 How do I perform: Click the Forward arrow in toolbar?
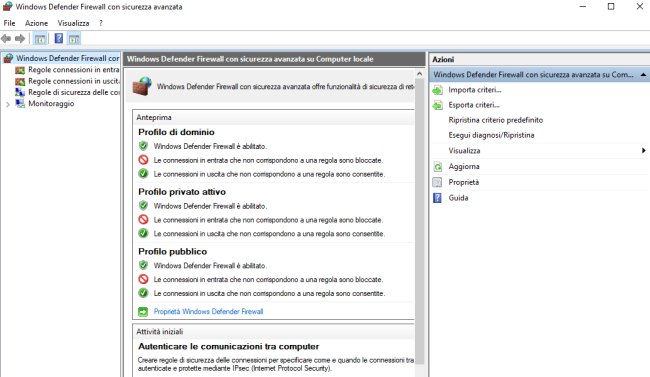pos(20,39)
